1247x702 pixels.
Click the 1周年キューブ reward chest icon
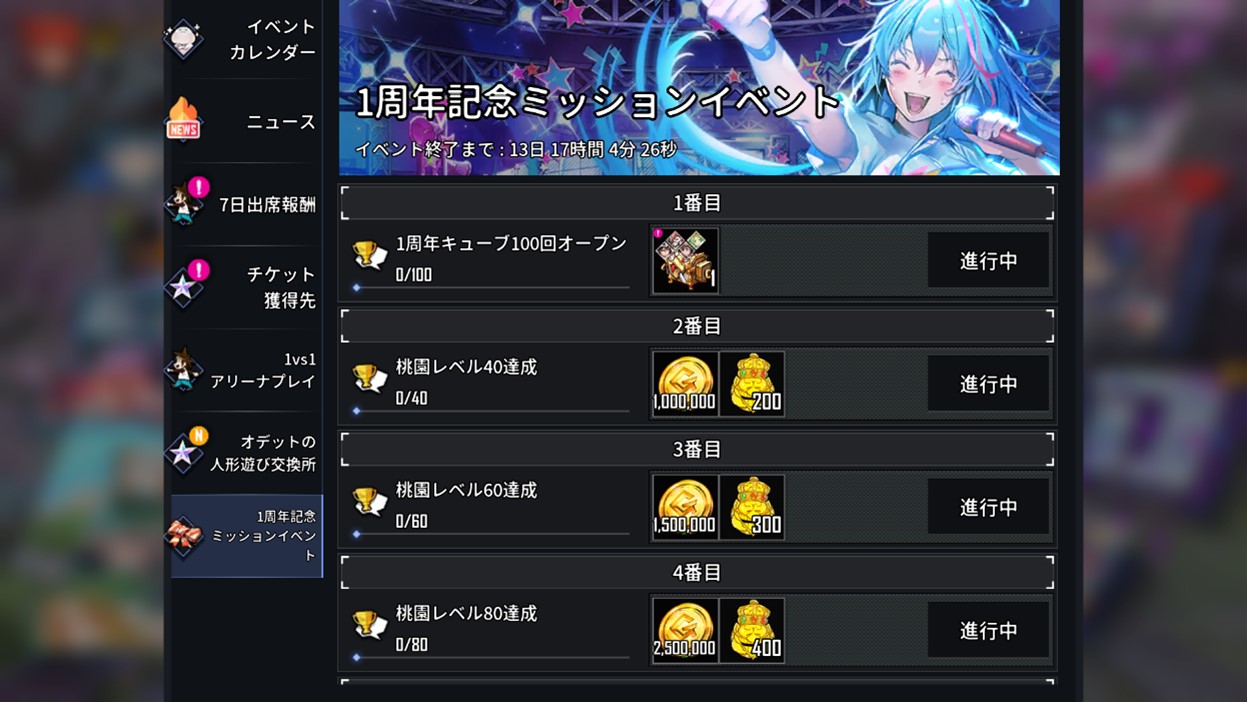click(685, 260)
